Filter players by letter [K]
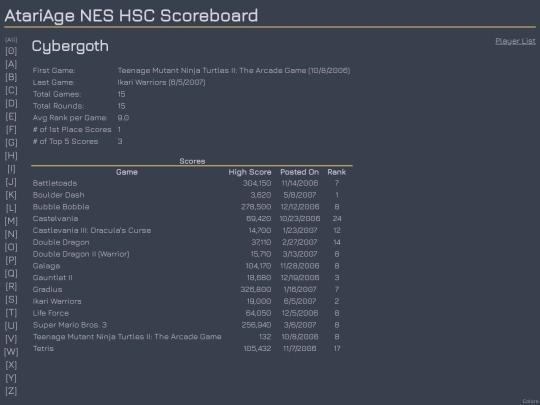This screenshot has width=540, height=405. (11, 195)
